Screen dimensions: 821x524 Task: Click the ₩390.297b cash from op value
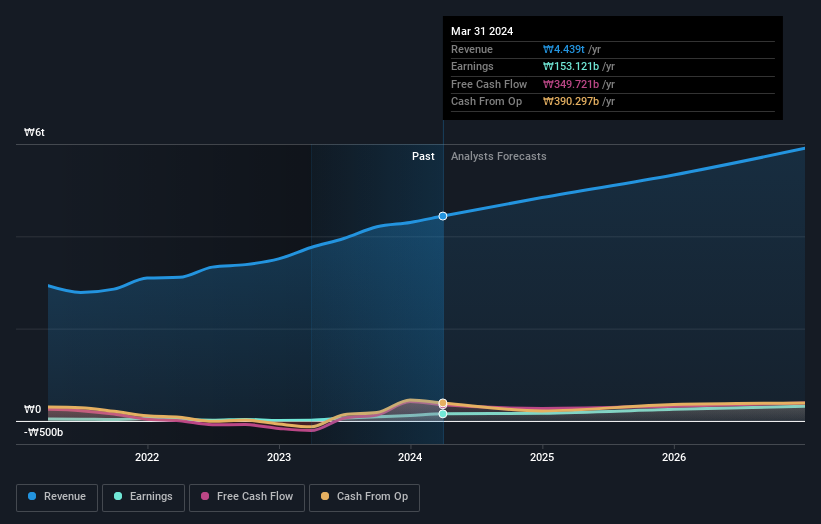571,102
